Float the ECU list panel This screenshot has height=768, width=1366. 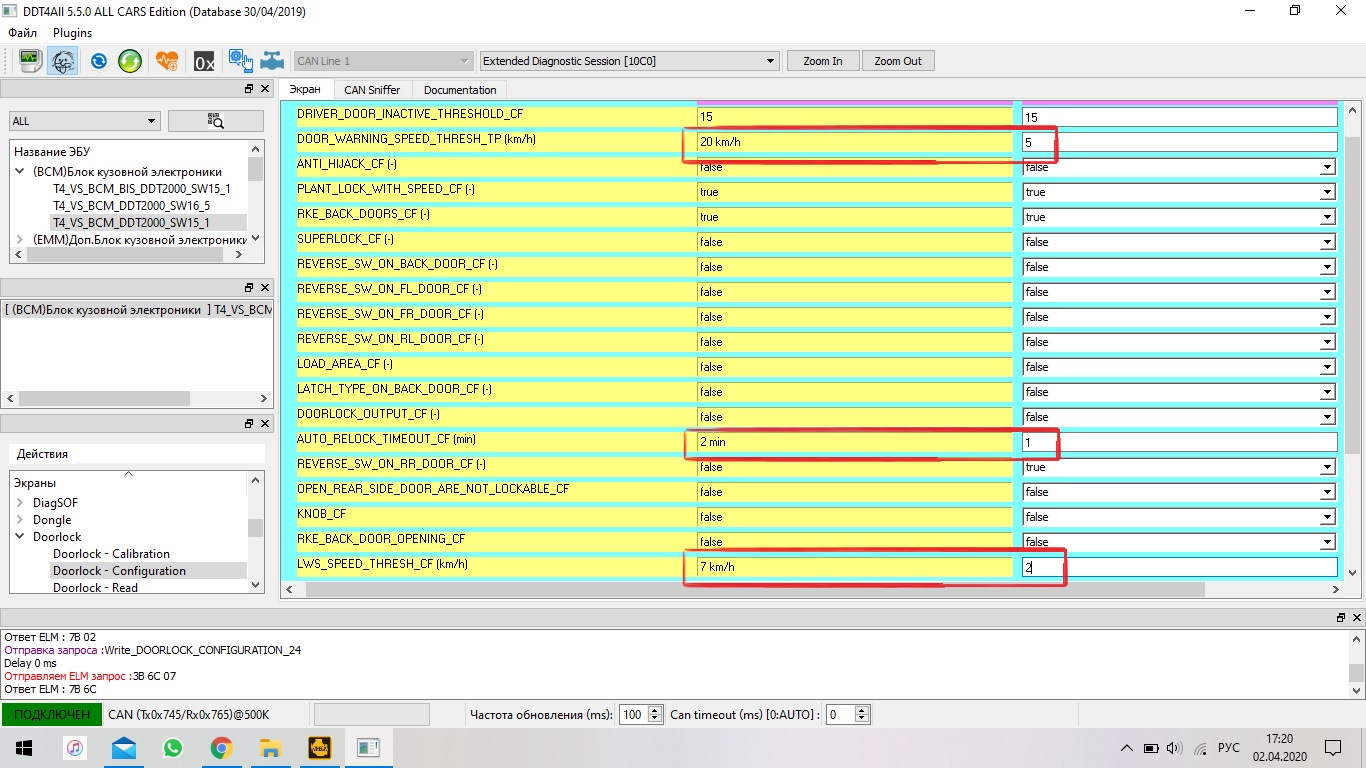pos(249,89)
